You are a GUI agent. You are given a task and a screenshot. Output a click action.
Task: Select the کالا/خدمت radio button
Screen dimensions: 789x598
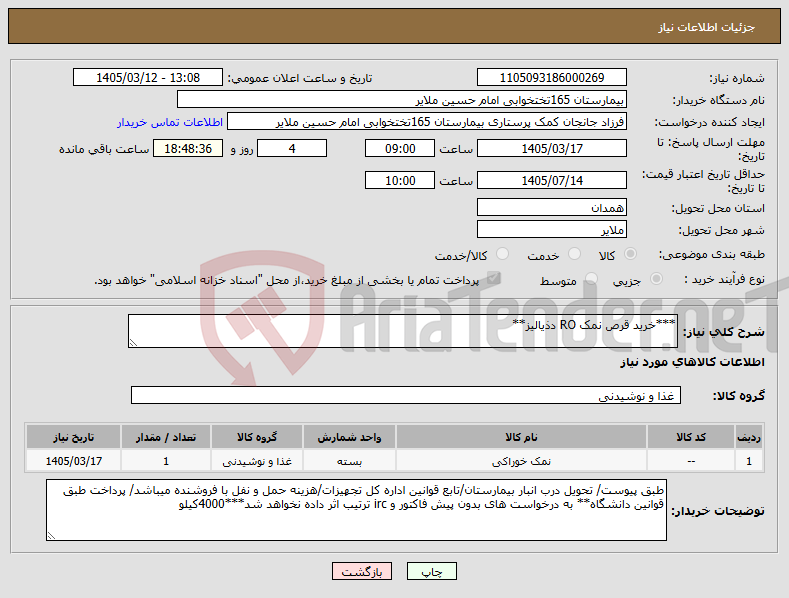502,254
